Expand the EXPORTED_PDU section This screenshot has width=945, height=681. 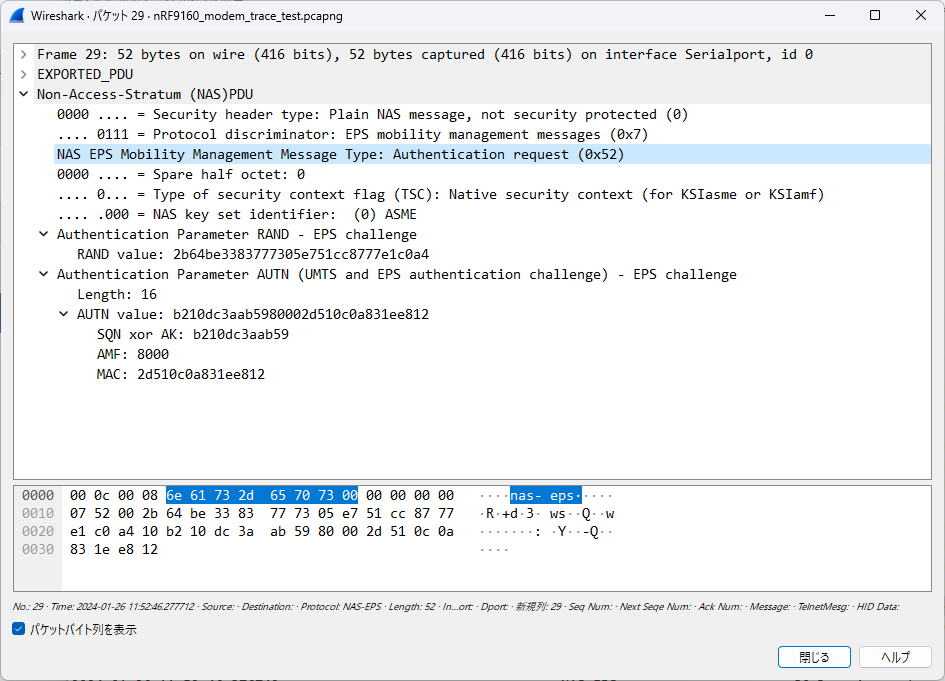[24, 74]
